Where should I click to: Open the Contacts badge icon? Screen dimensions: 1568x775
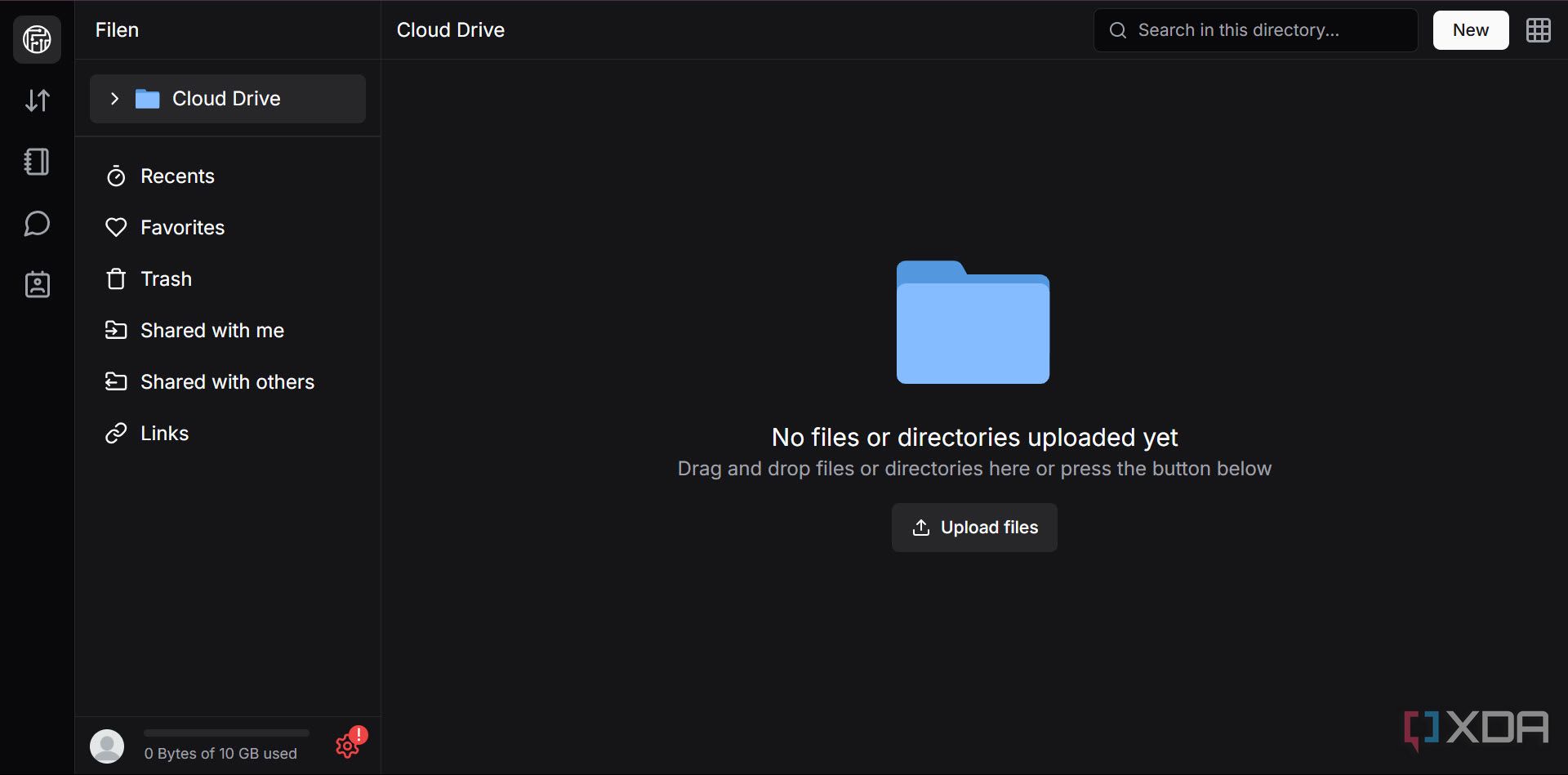[x=37, y=284]
